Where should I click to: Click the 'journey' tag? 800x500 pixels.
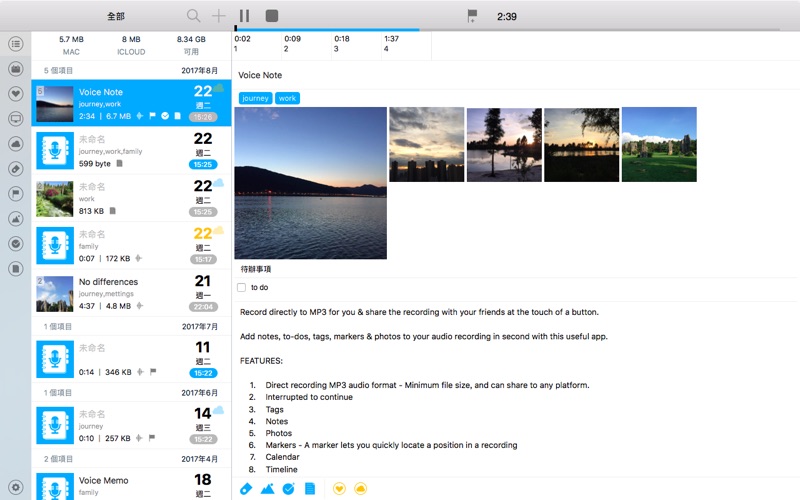(255, 98)
